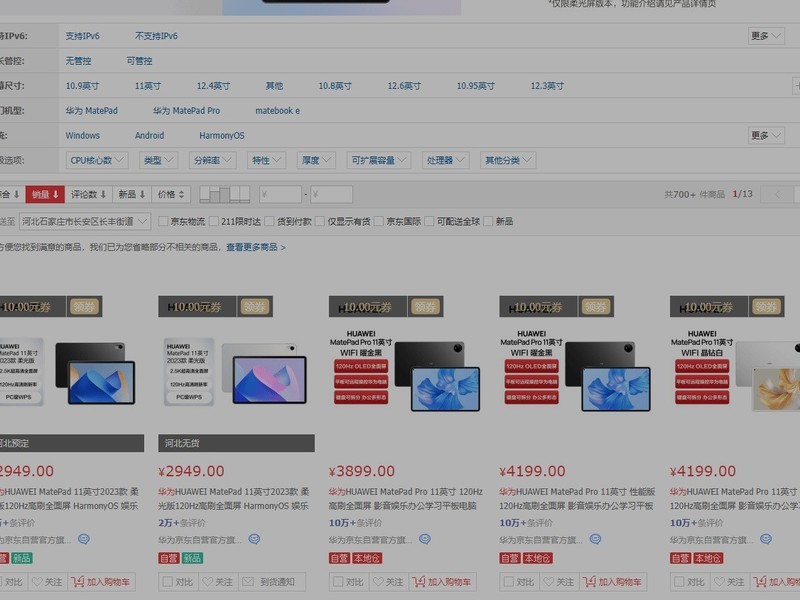The image size is (800, 600).
Task: Filter by 支持IPv6
Action: tap(83, 36)
